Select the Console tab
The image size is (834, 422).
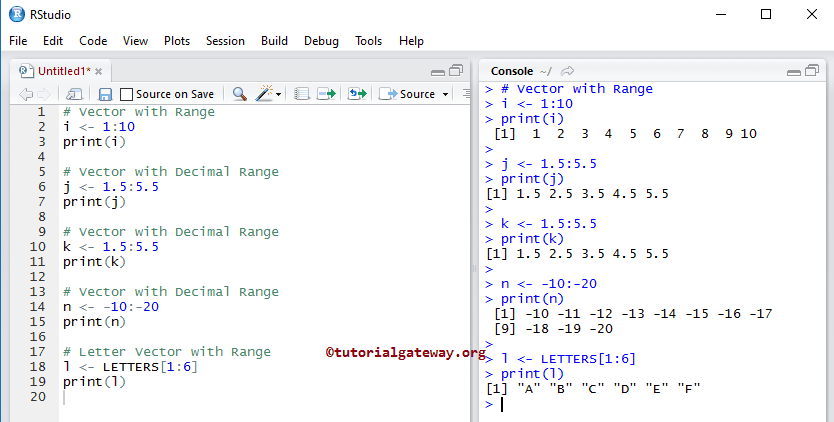click(512, 71)
